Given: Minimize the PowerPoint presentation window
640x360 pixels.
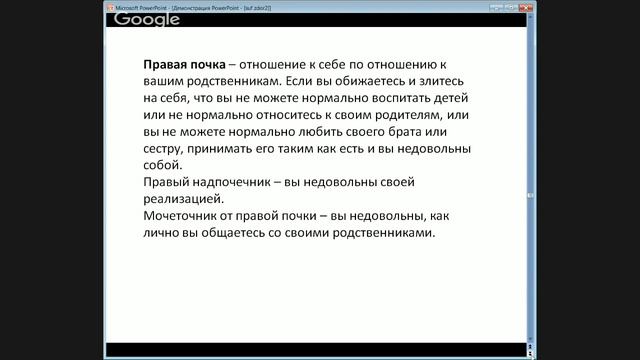Looking at the screenshot, I should 496,7.
